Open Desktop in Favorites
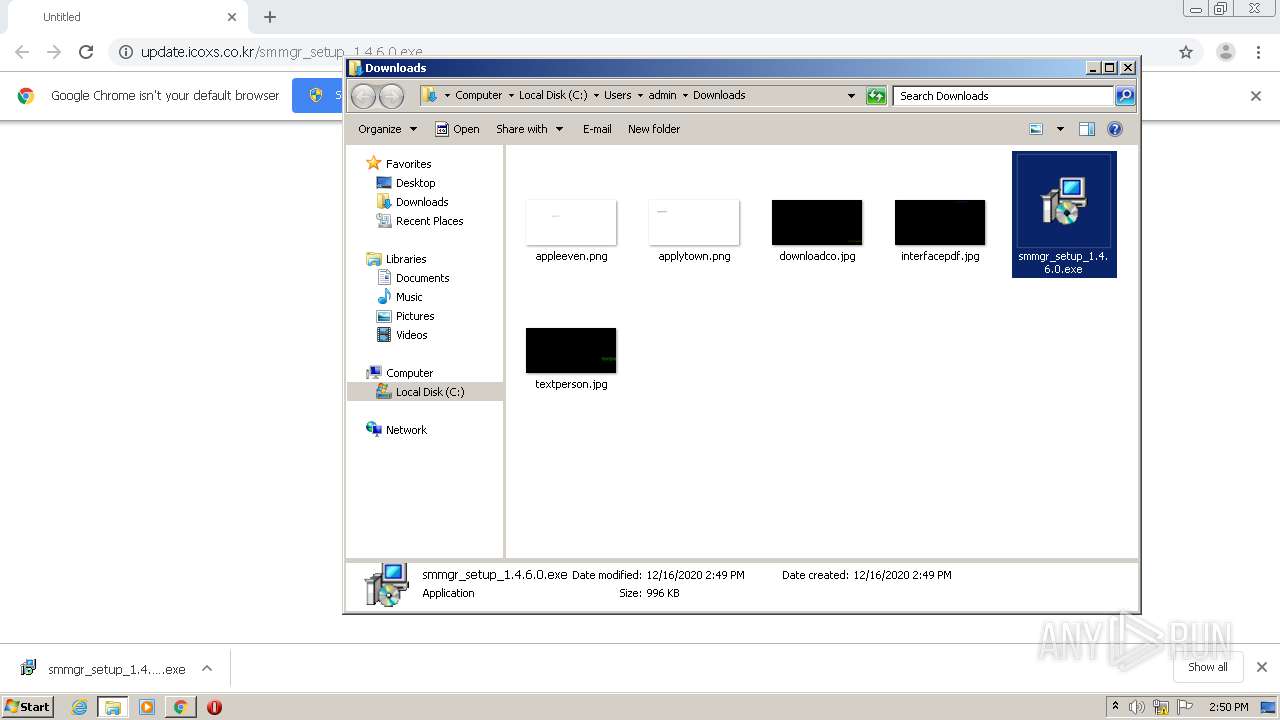This screenshot has height=720, width=1280. pyautogui.click(x=415, y=183)
